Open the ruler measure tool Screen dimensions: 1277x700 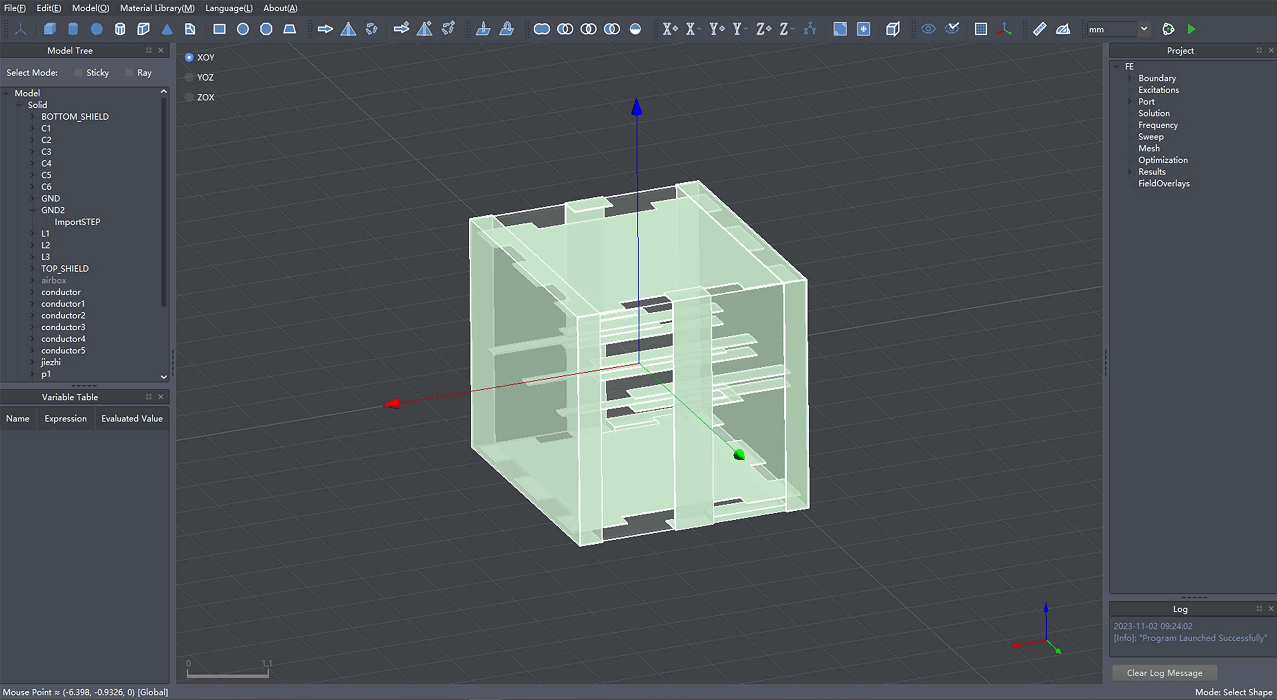(1039, 29)
